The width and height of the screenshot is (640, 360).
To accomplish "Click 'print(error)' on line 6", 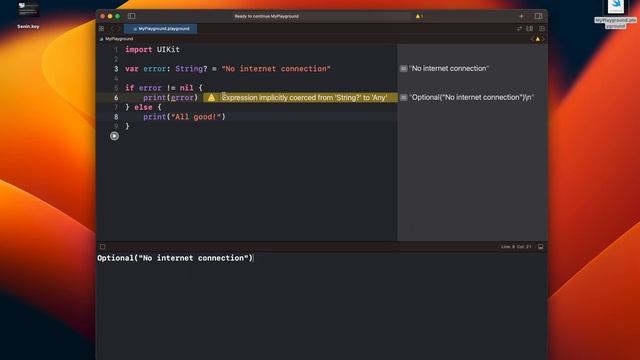I will pos(171,98).
